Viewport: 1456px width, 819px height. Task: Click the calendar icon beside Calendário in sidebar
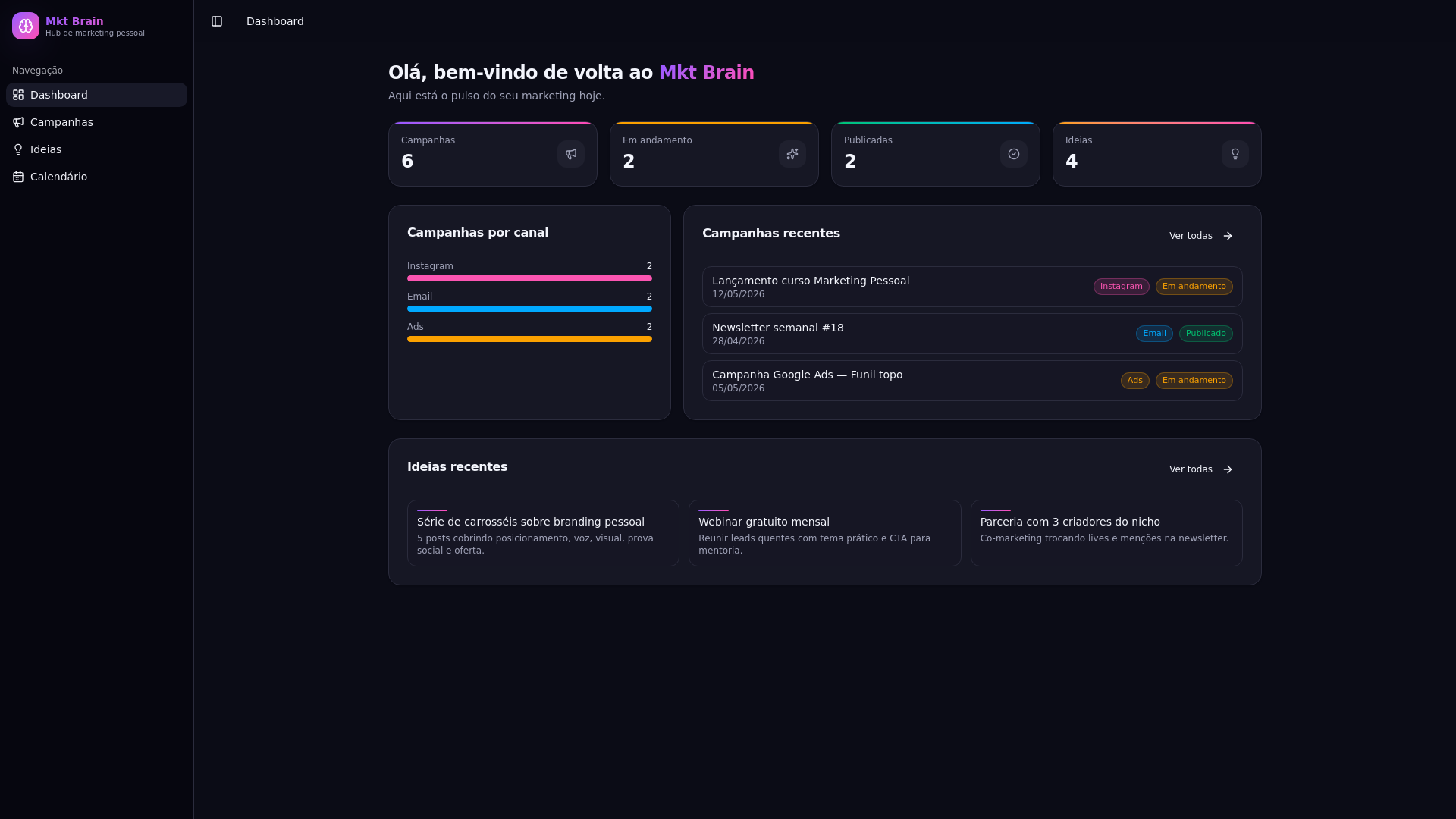pos(18,177)
